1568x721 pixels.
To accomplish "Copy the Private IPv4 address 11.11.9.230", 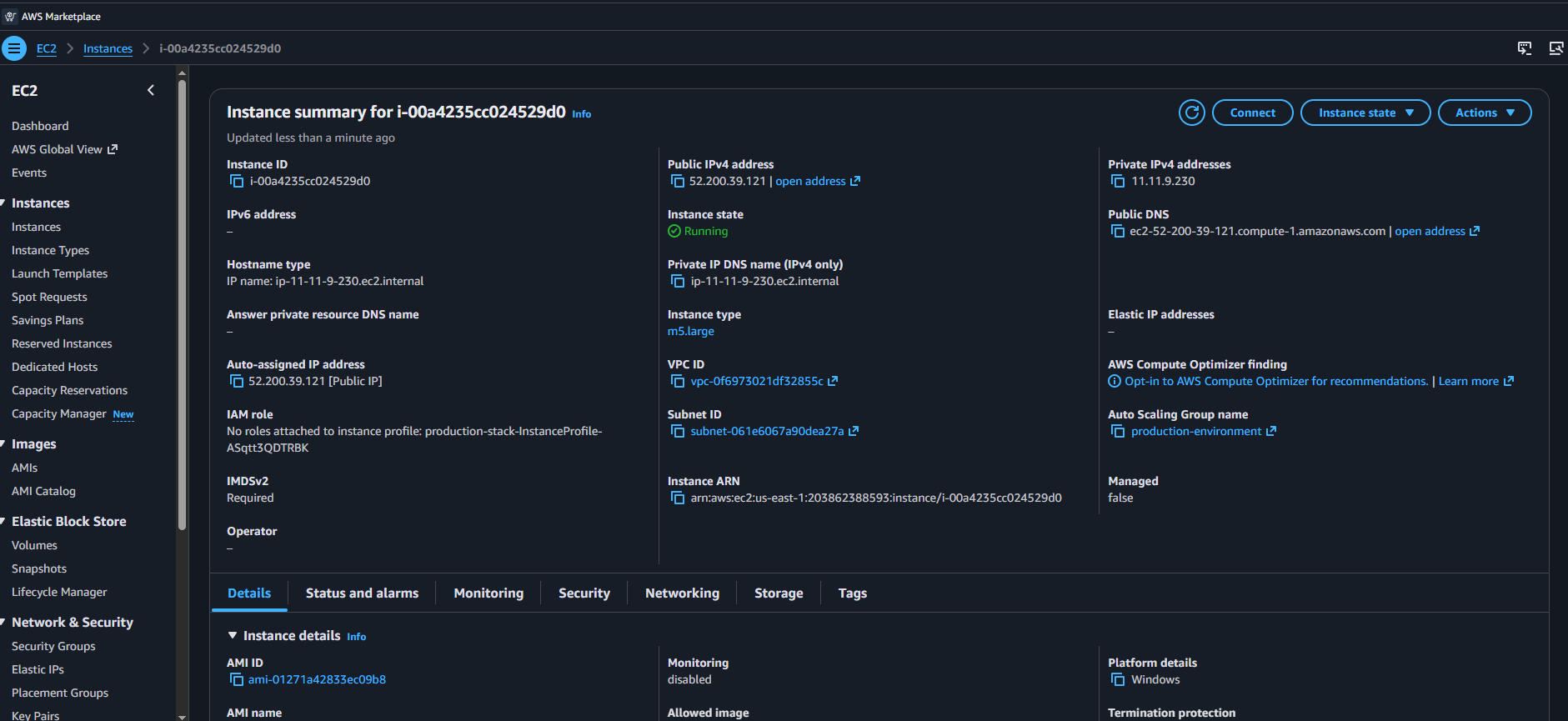I will pos(1118,181).
